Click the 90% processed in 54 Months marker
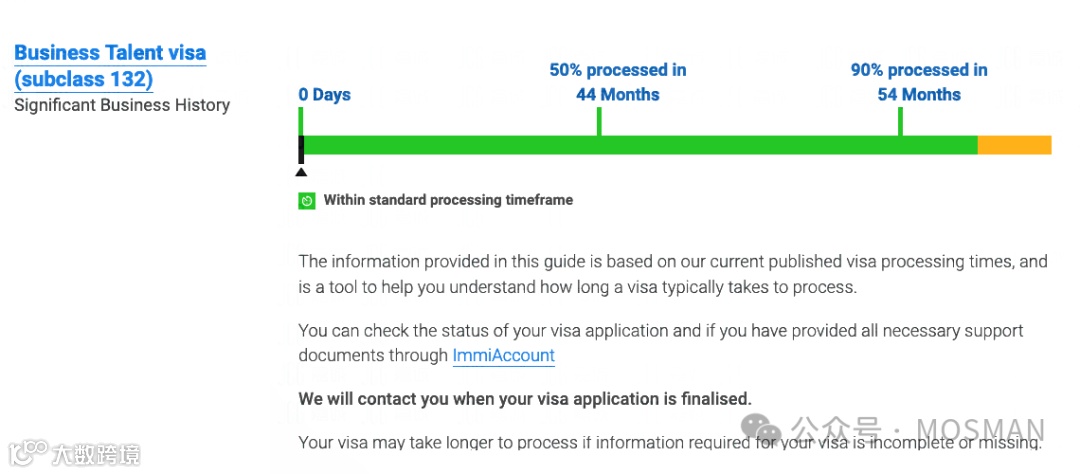The image size is (1080, 474). 918,82
